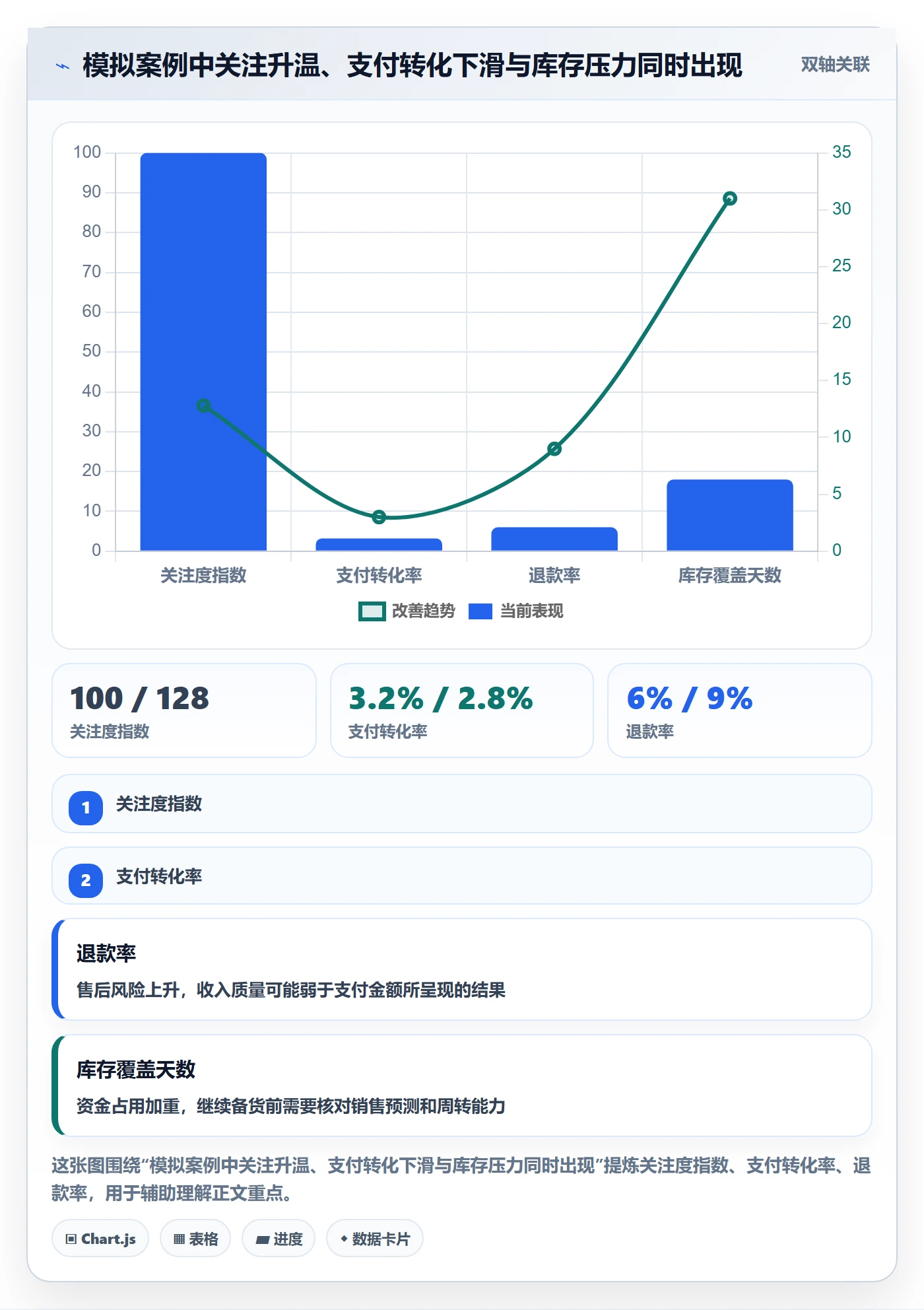Click the trend line point above 库存覆盖天数

(x=730, y=198)
